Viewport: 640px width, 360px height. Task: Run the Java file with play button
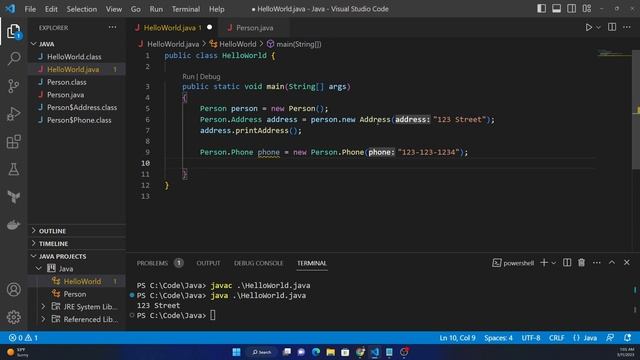[588, 27]
